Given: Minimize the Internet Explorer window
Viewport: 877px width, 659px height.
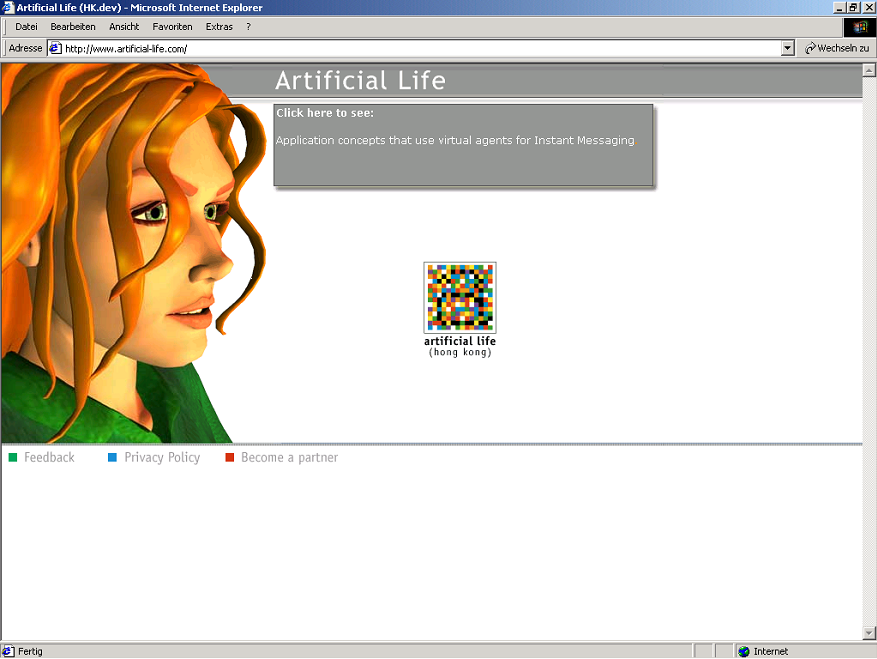Looking at the screenshot, I should 839,7.
